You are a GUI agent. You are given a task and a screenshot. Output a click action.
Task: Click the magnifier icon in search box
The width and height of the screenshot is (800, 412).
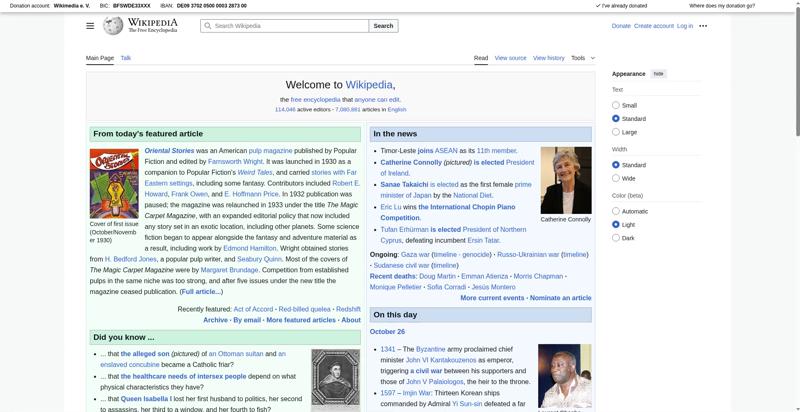pyautogui.click(x=207, y=26)
